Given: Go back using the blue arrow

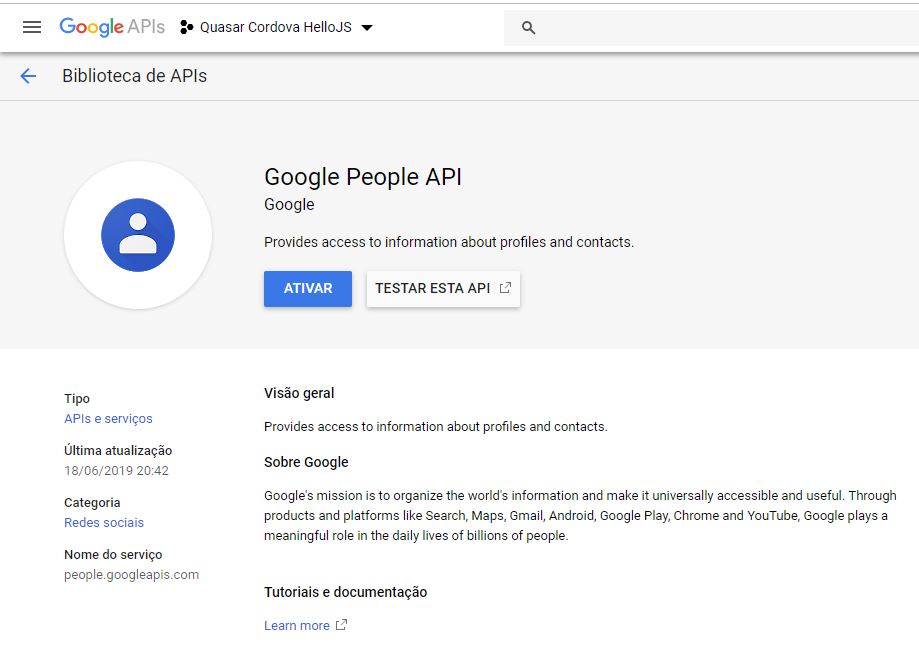Looking at the screenshot, I should coord(28,76).
